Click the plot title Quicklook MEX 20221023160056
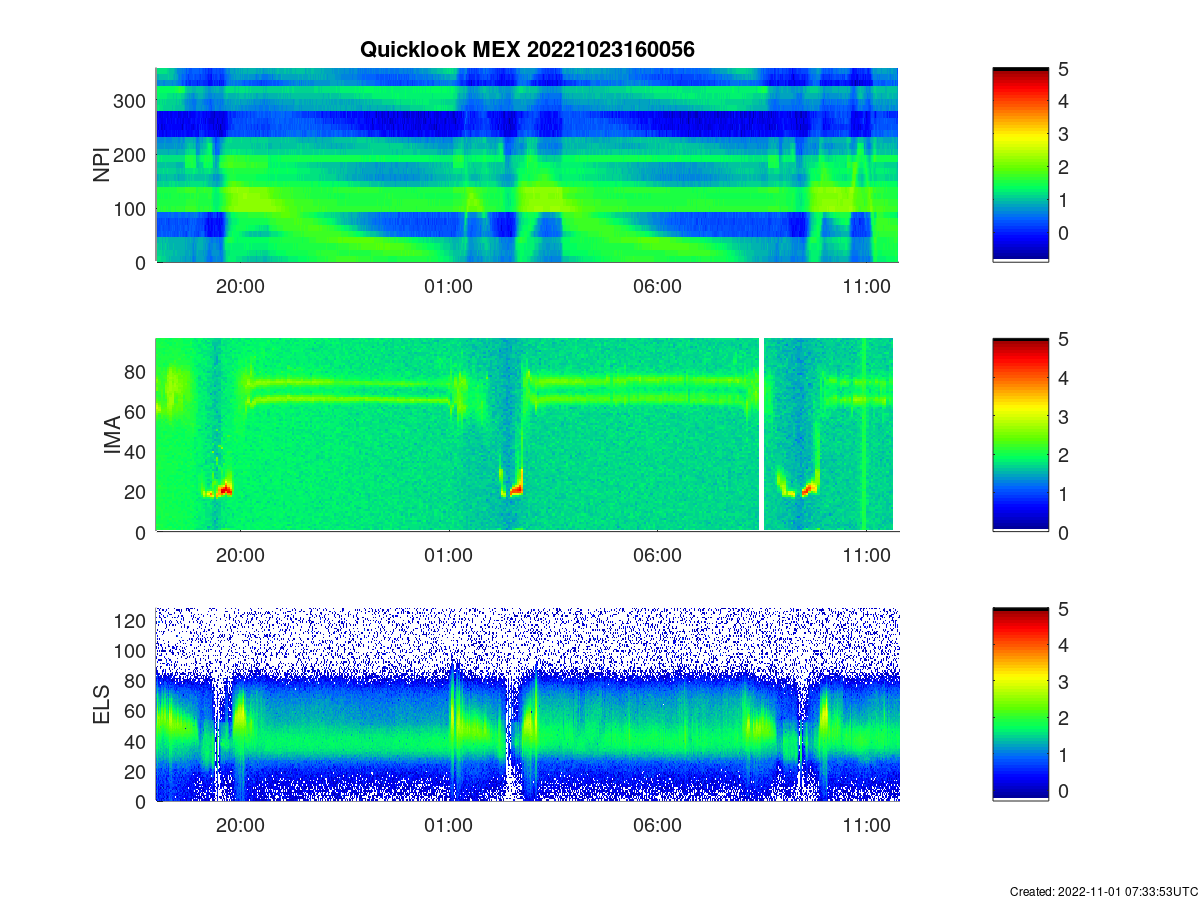Viewport: 1200px width, 900px height. pyautogui.click(x=527, y=49)
